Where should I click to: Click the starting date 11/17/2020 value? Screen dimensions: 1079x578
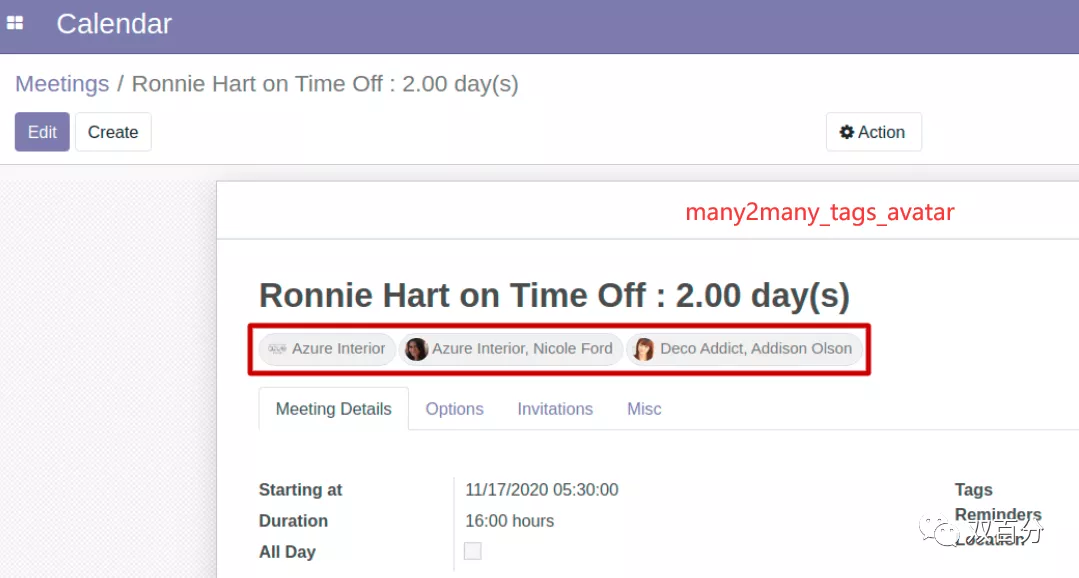point(542,490)
